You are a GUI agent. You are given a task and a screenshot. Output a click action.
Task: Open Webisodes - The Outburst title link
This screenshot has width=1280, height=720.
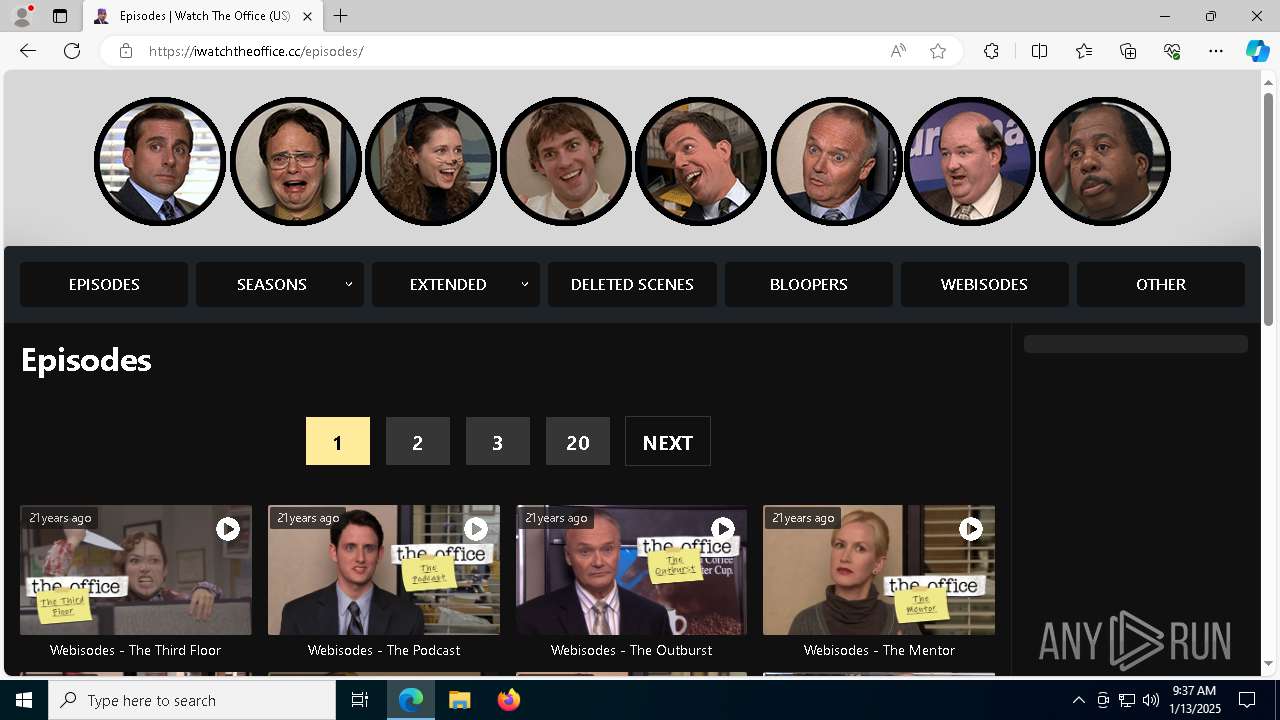(631, 650)
